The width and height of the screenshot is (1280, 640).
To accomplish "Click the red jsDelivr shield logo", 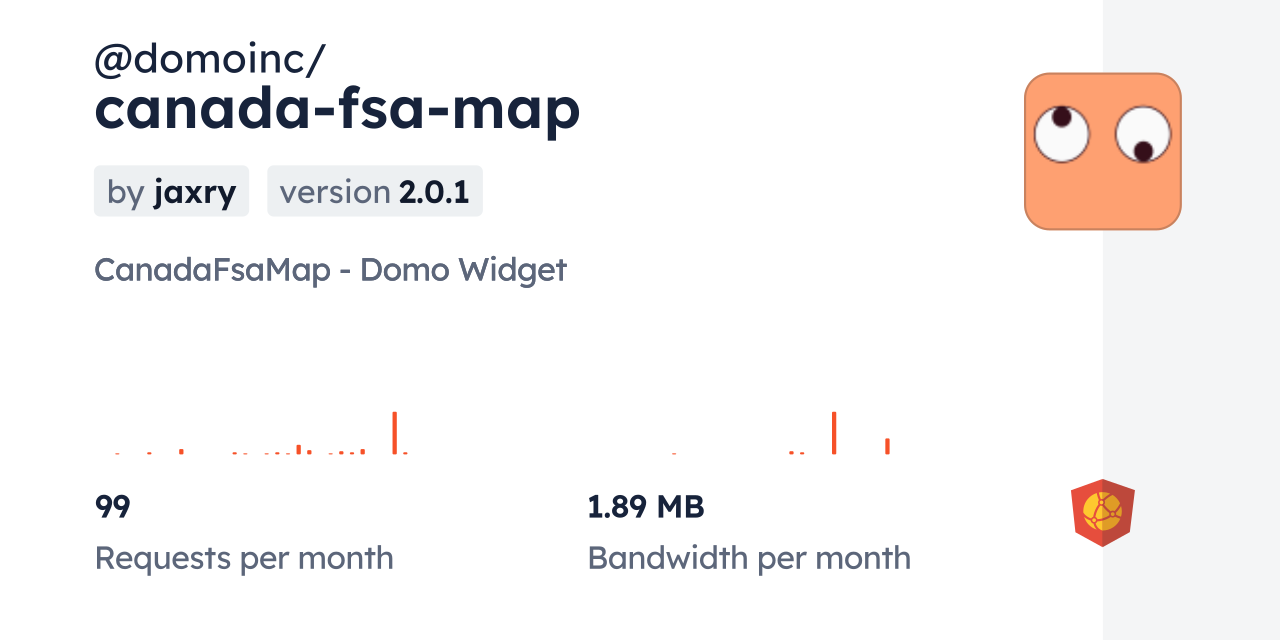I will (x=1102, y=513).
